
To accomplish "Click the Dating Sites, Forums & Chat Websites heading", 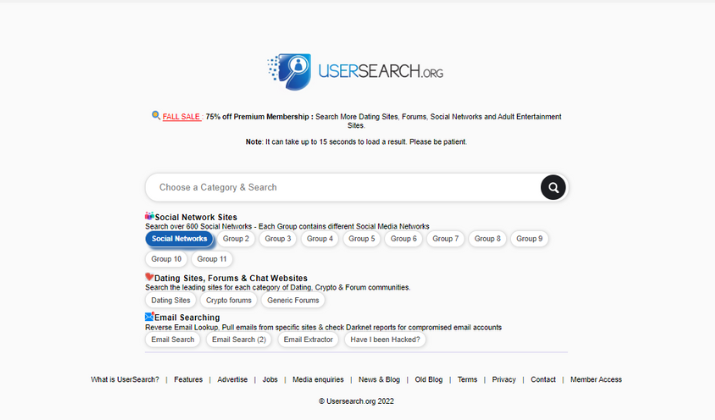I will (231, 278).
